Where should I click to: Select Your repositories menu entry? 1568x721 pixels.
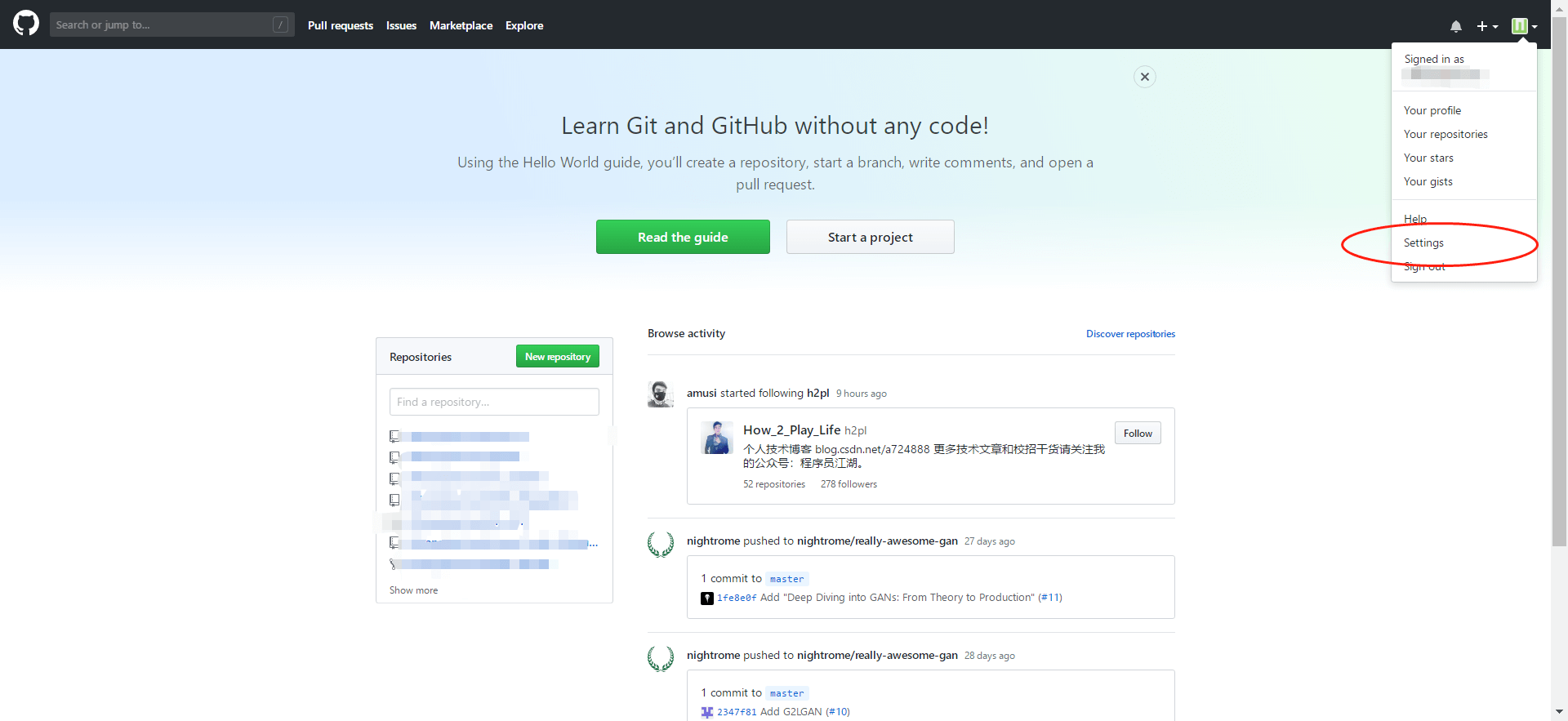(x=1445, y=134)
